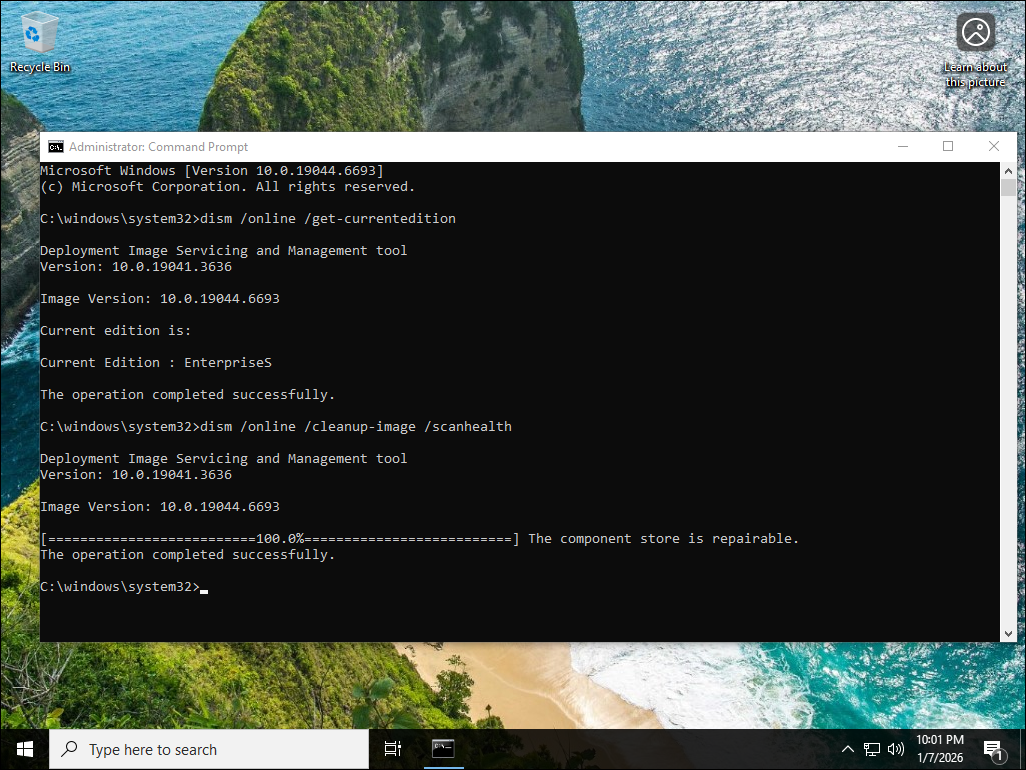1026x770 pixels.
Task: Open the Windows Start menu
Action: click(24, 749)
